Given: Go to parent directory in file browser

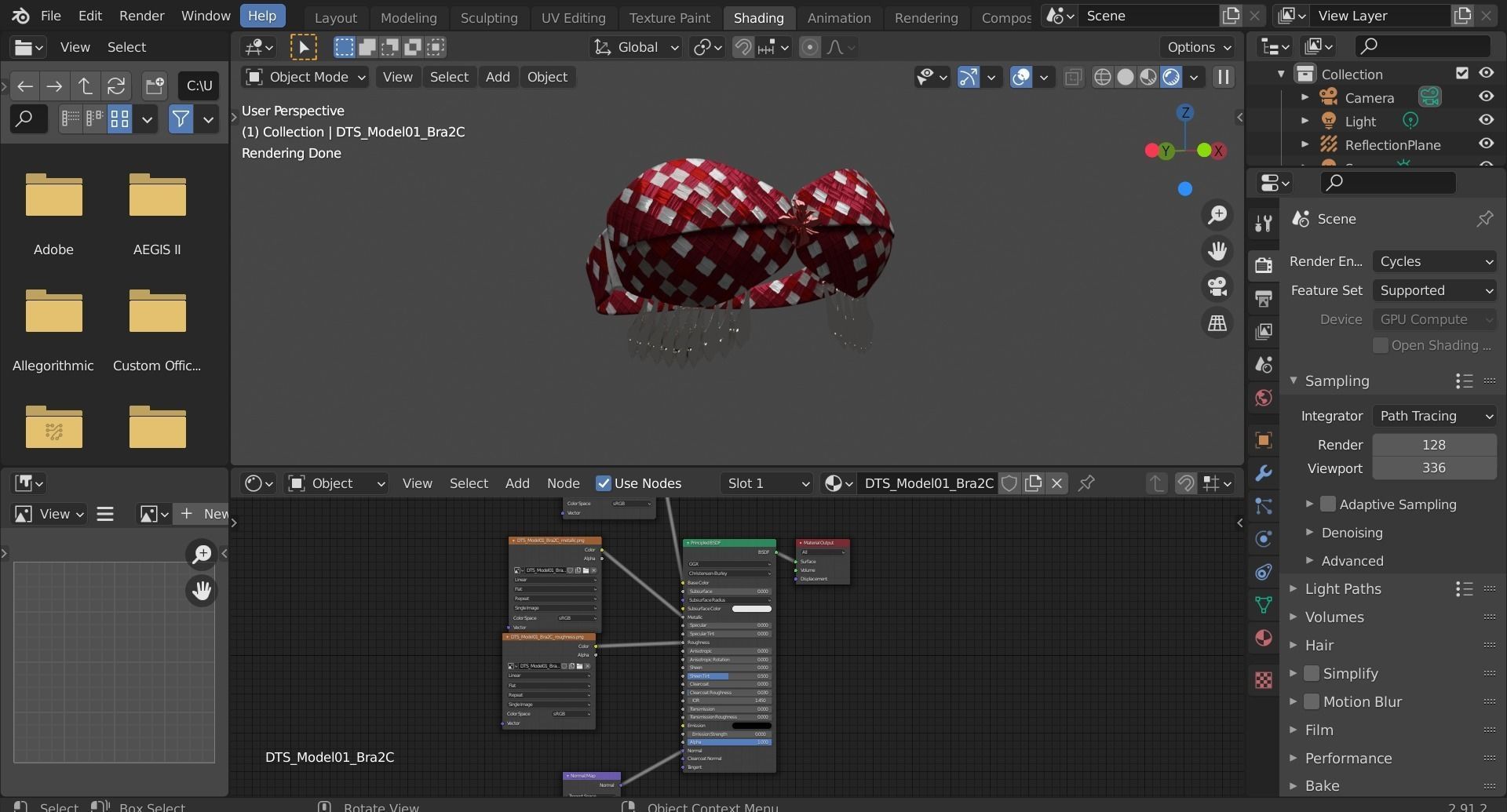Looking at the screenshot, I should [x=85, y=86].
